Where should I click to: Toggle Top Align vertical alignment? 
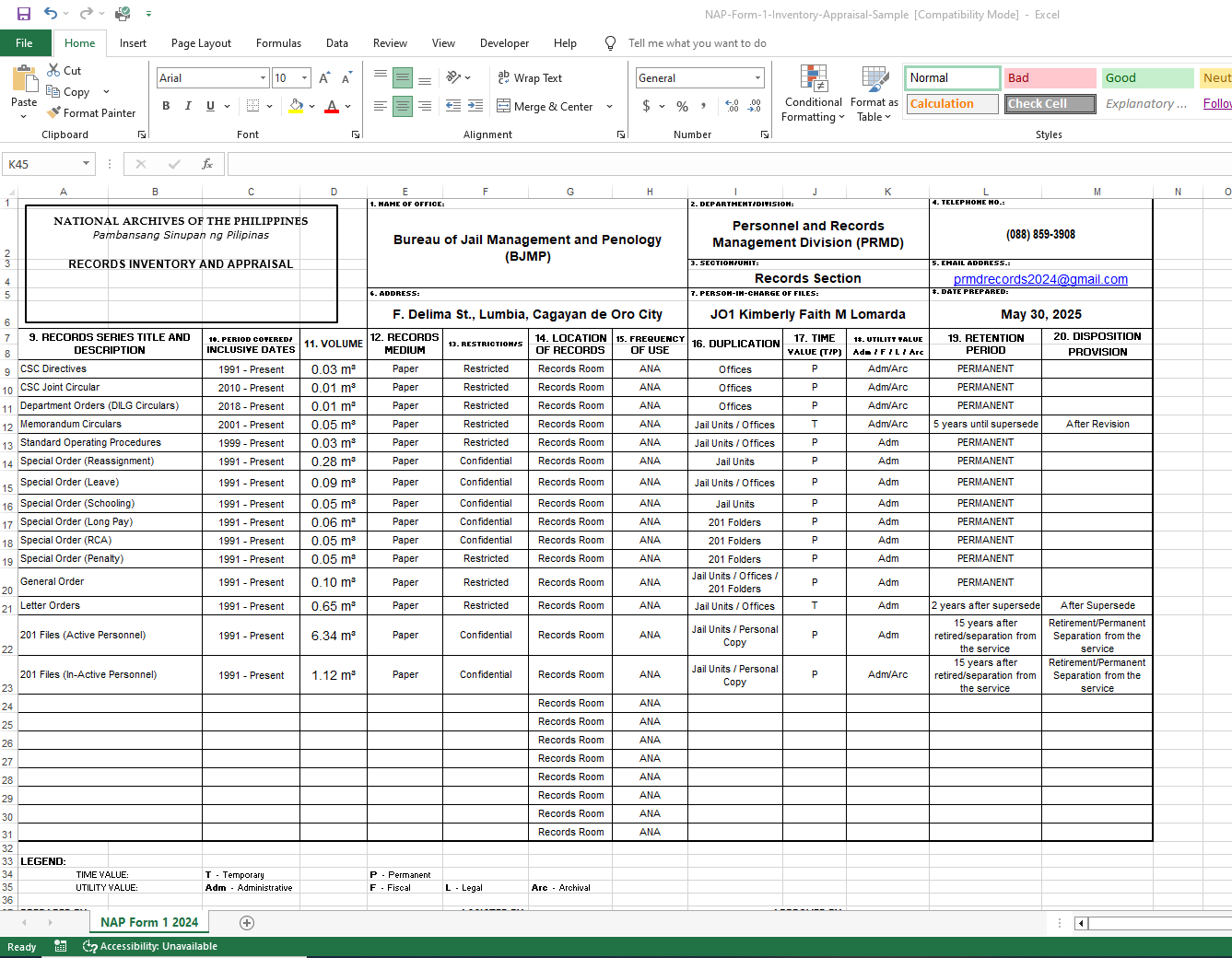(x=381, y=78)
